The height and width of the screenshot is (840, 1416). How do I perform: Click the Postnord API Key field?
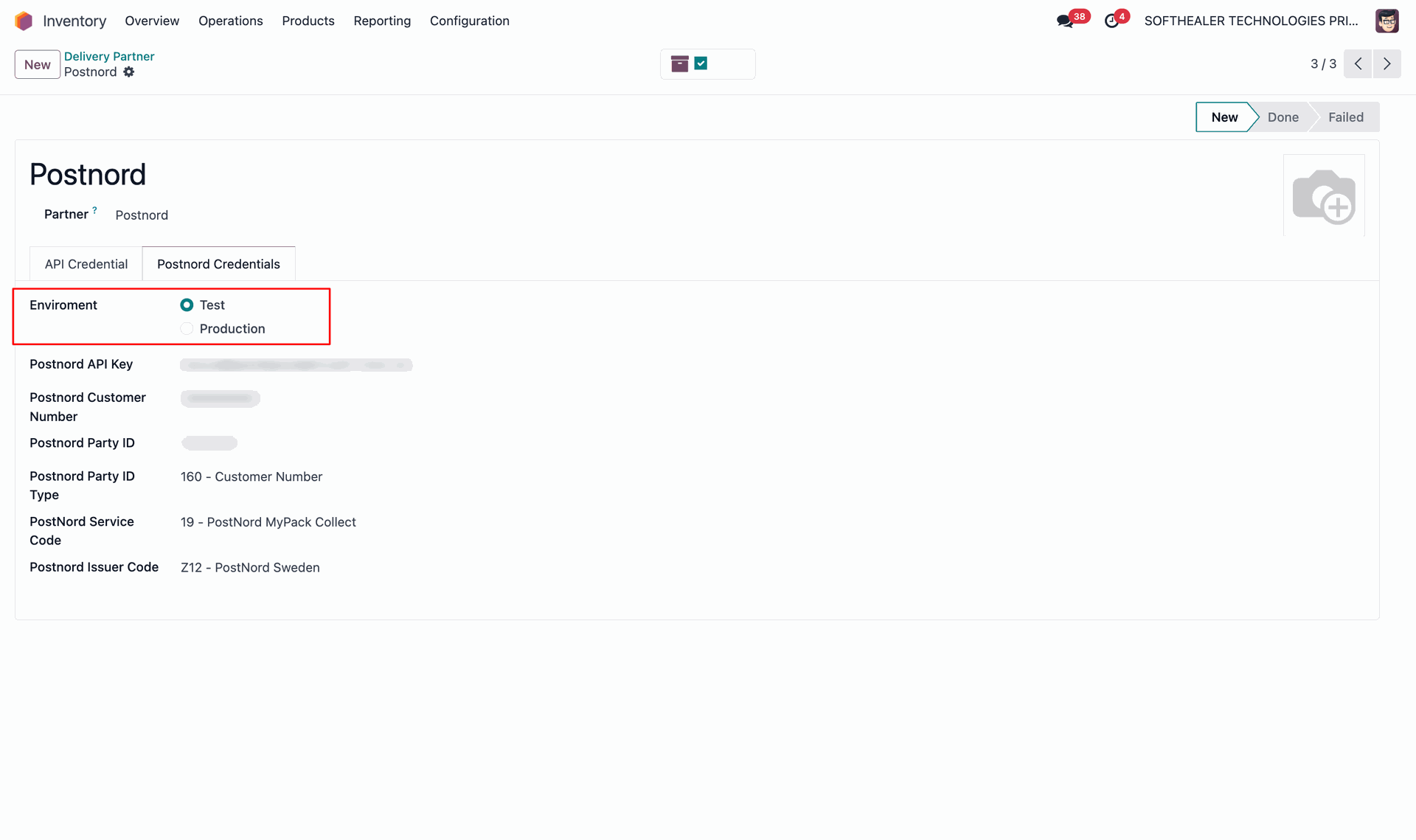pos(296,365)
